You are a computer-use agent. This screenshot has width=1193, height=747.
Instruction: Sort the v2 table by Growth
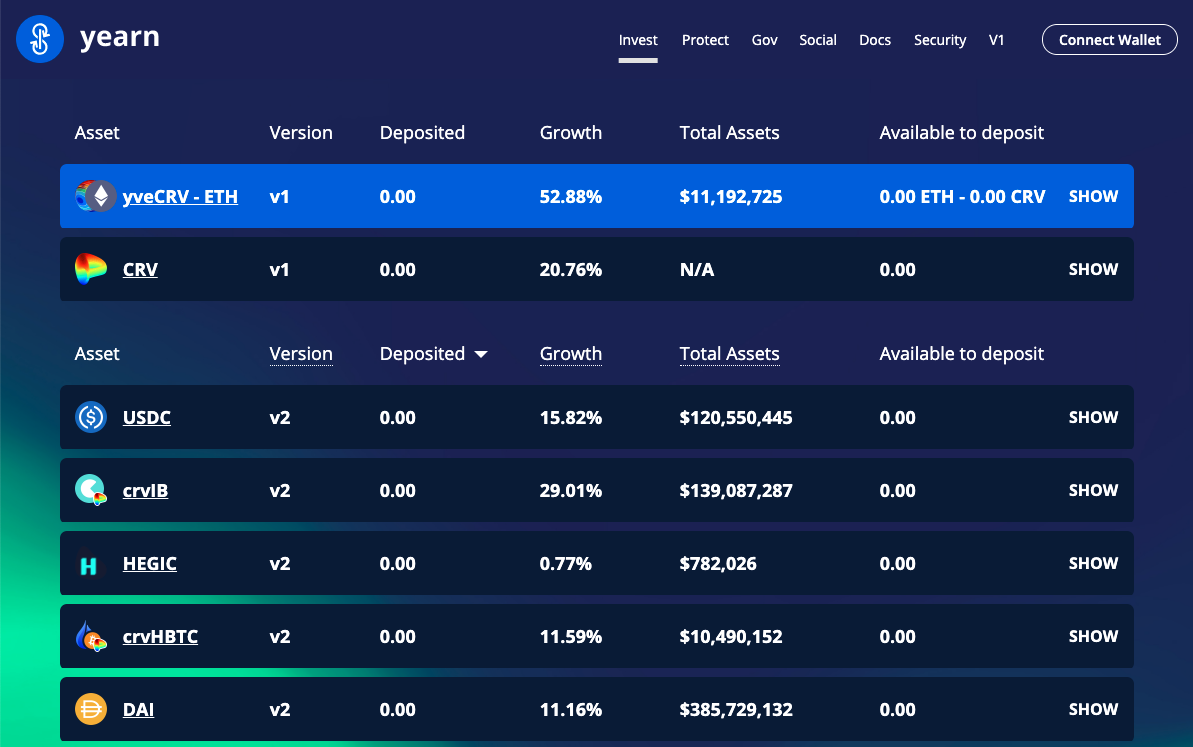click(570, 354)
